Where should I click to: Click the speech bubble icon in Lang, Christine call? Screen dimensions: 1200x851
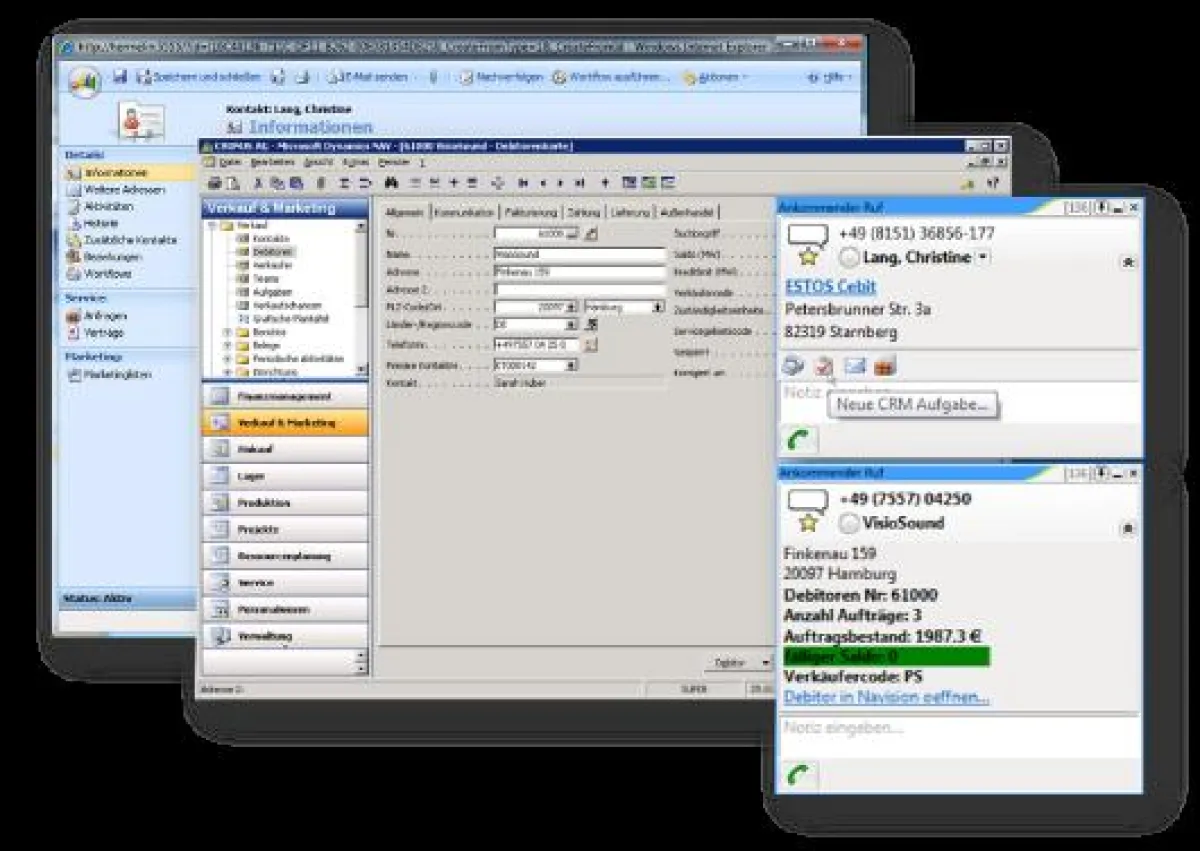(807, 235)
